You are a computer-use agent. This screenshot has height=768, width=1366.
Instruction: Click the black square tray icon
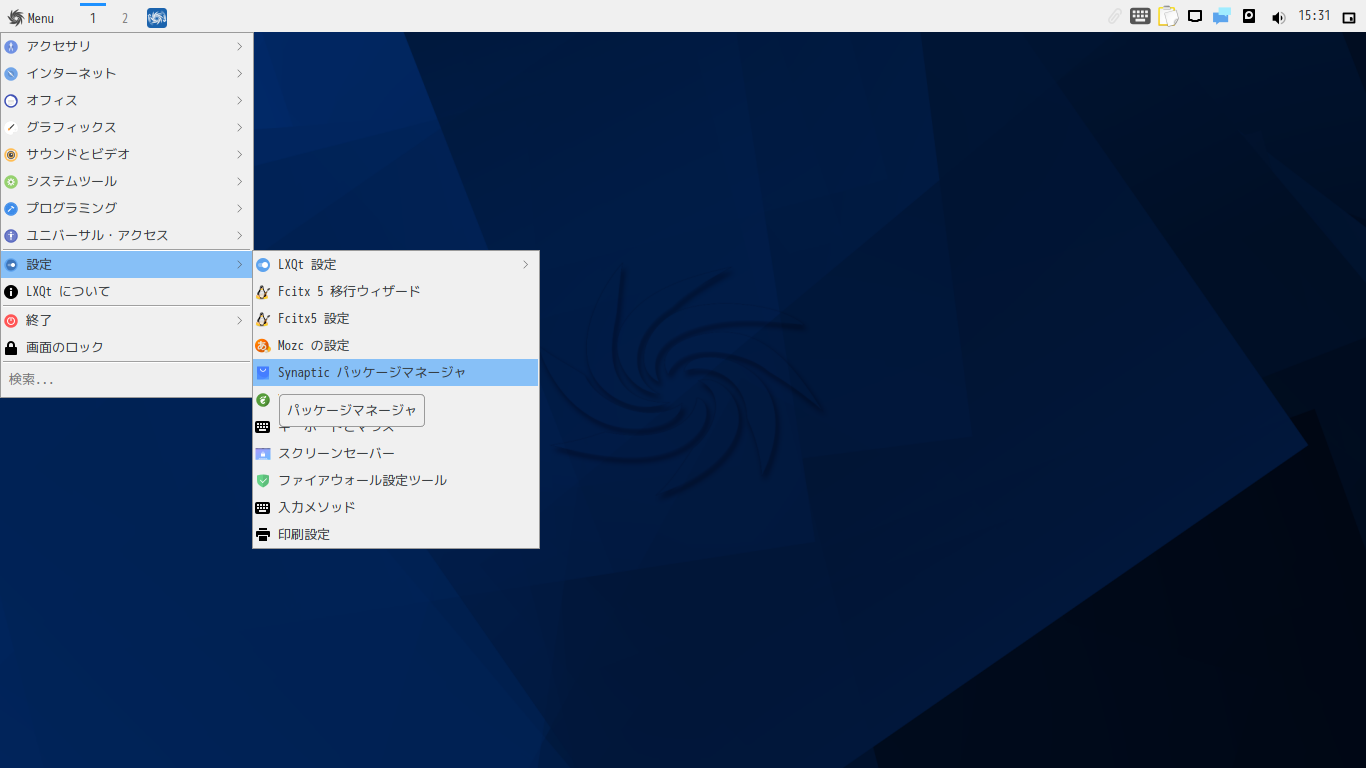pos(1249,16)
